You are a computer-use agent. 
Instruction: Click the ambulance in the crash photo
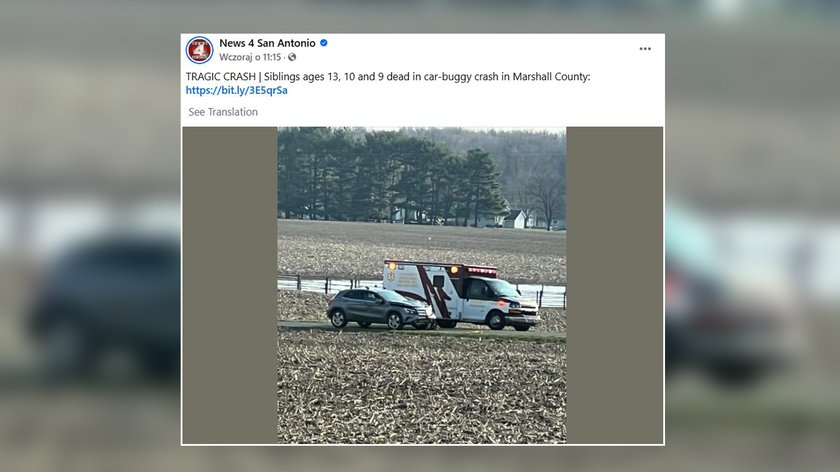tap(462, 295)
